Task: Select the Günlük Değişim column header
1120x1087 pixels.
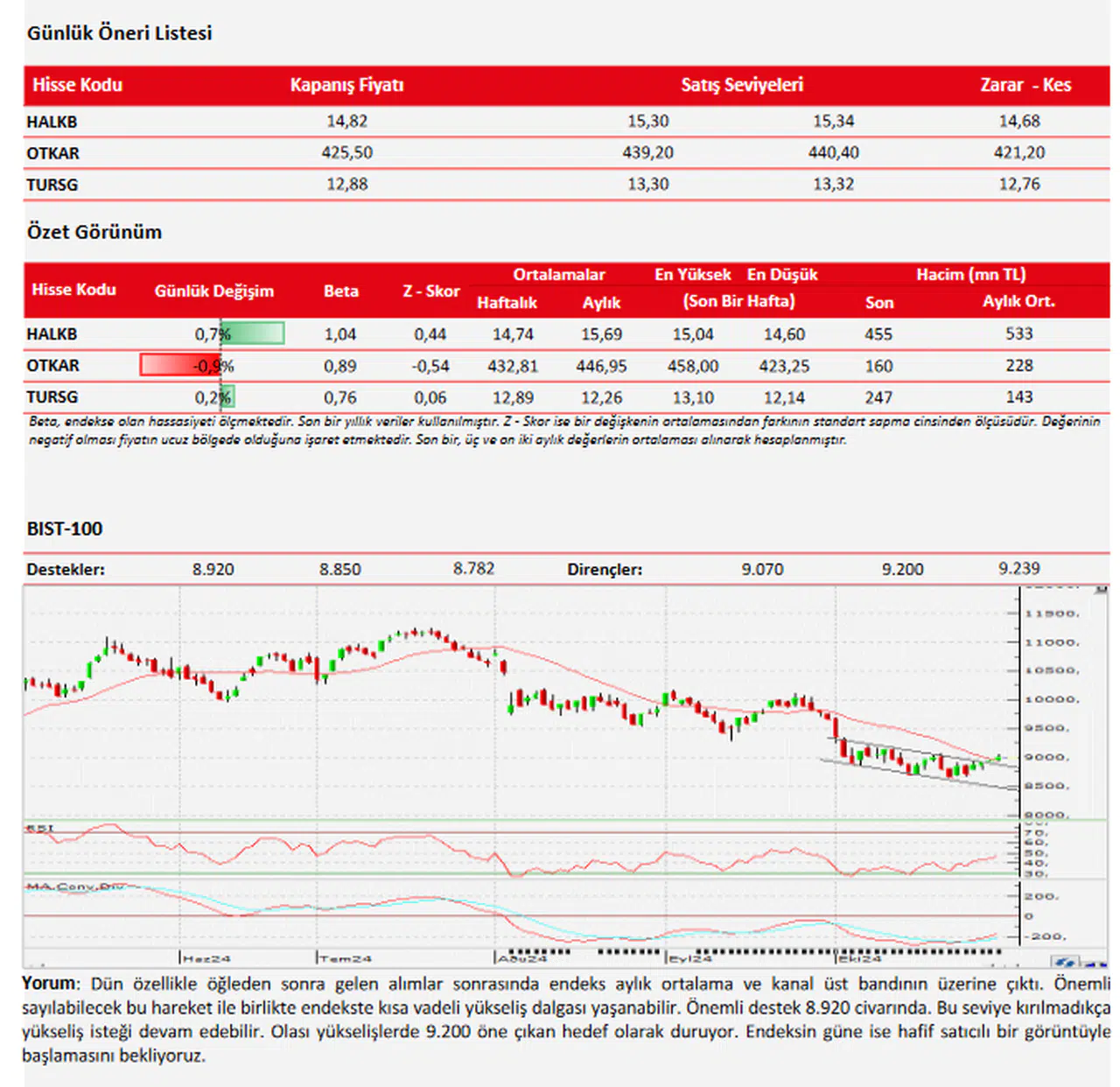Action: pos(213,291)
